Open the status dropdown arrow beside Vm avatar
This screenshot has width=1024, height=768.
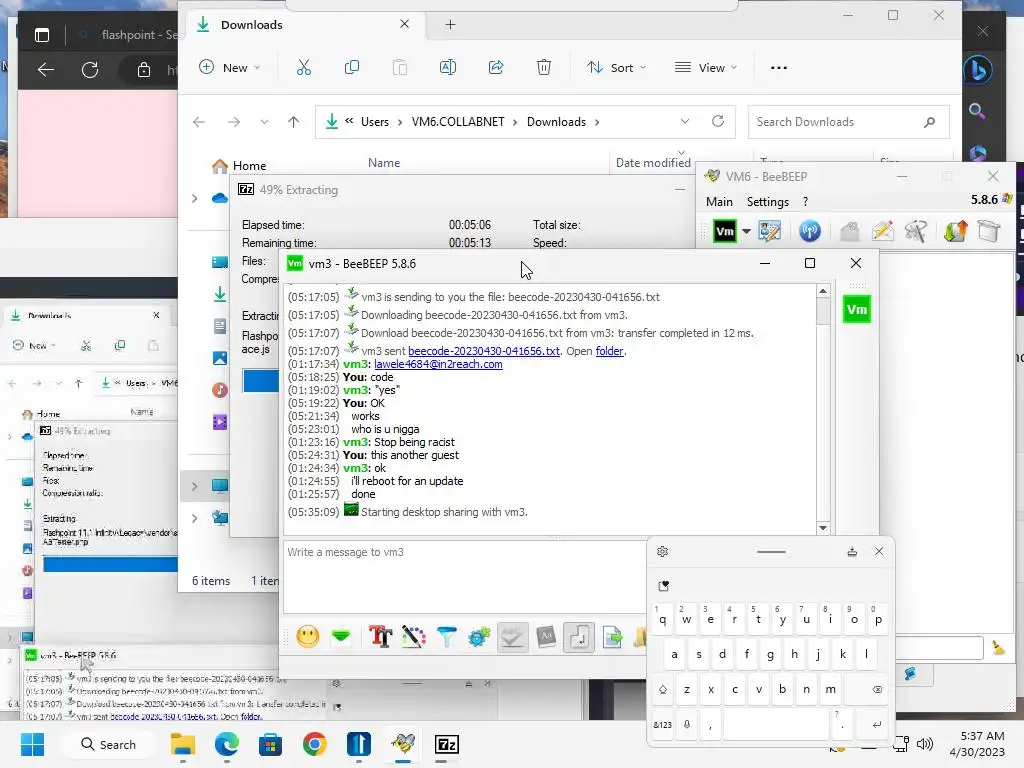tap(746, 231)
